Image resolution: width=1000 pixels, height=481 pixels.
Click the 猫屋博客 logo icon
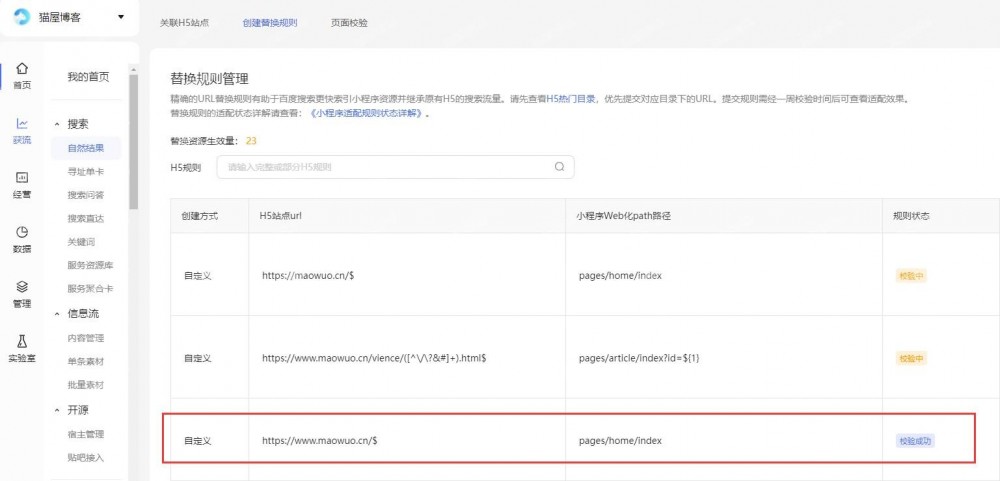tap(22, 17)
